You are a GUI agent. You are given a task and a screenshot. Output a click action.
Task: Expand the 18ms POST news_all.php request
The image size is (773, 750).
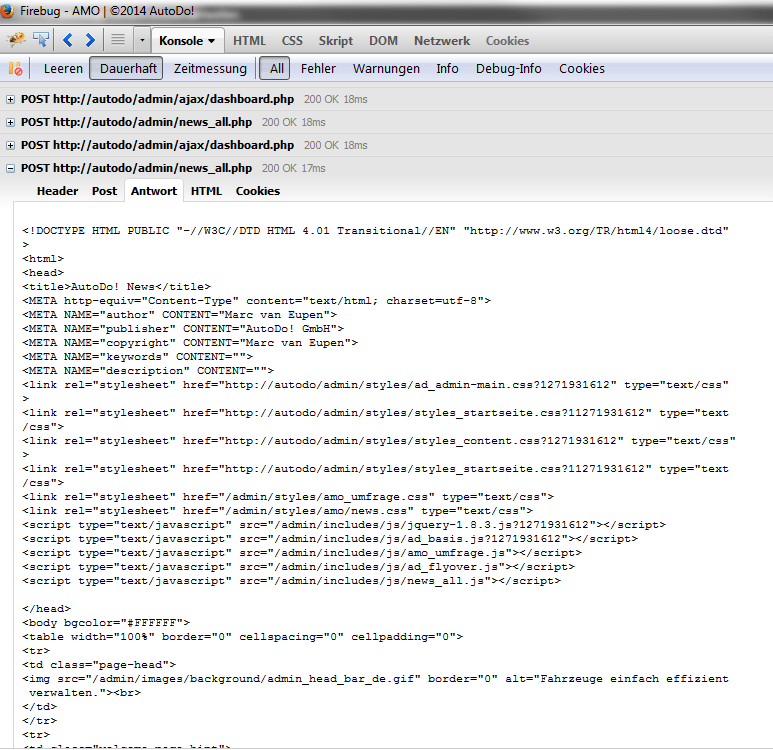click(10, 122)
